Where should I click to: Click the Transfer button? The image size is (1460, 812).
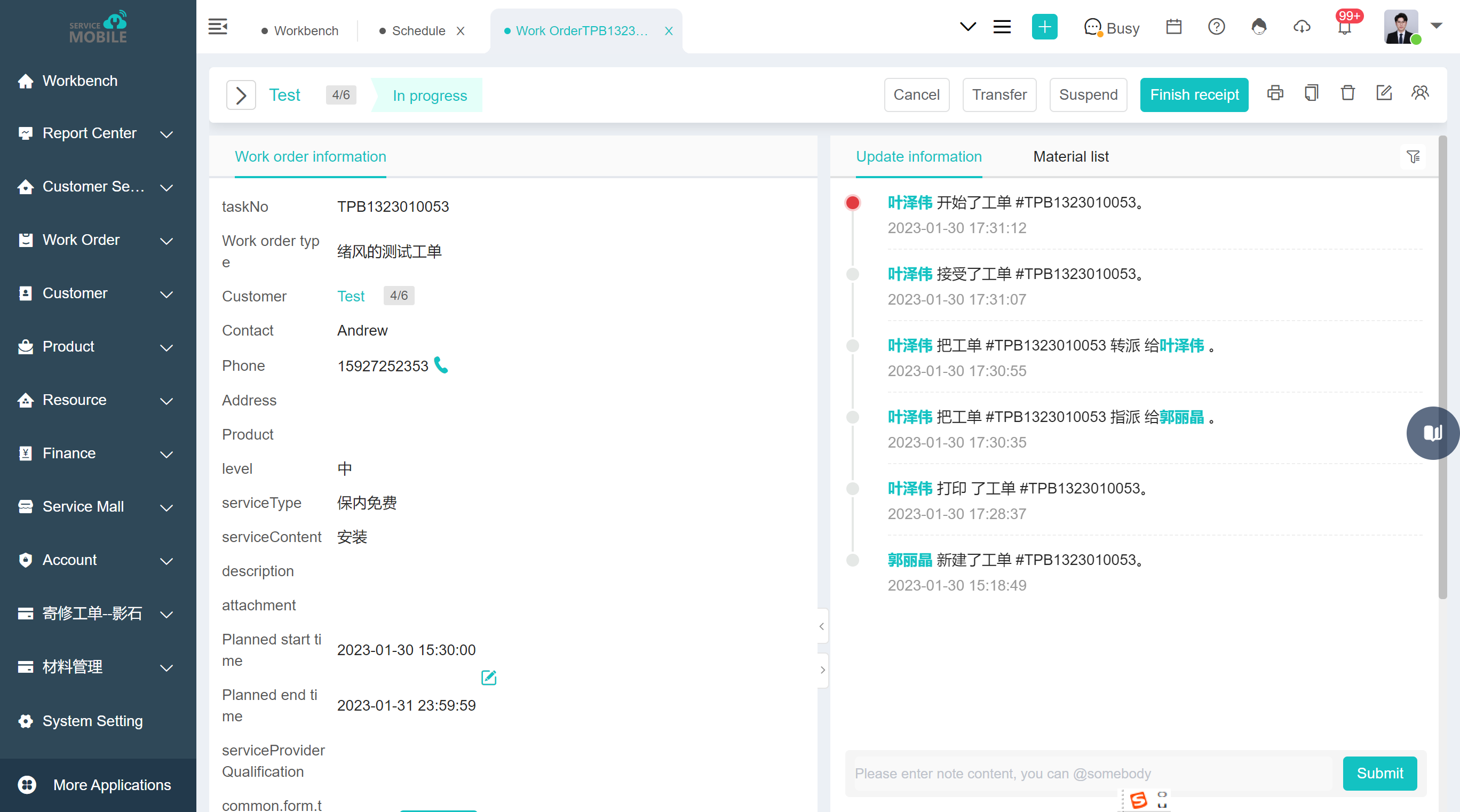[999, 94]
